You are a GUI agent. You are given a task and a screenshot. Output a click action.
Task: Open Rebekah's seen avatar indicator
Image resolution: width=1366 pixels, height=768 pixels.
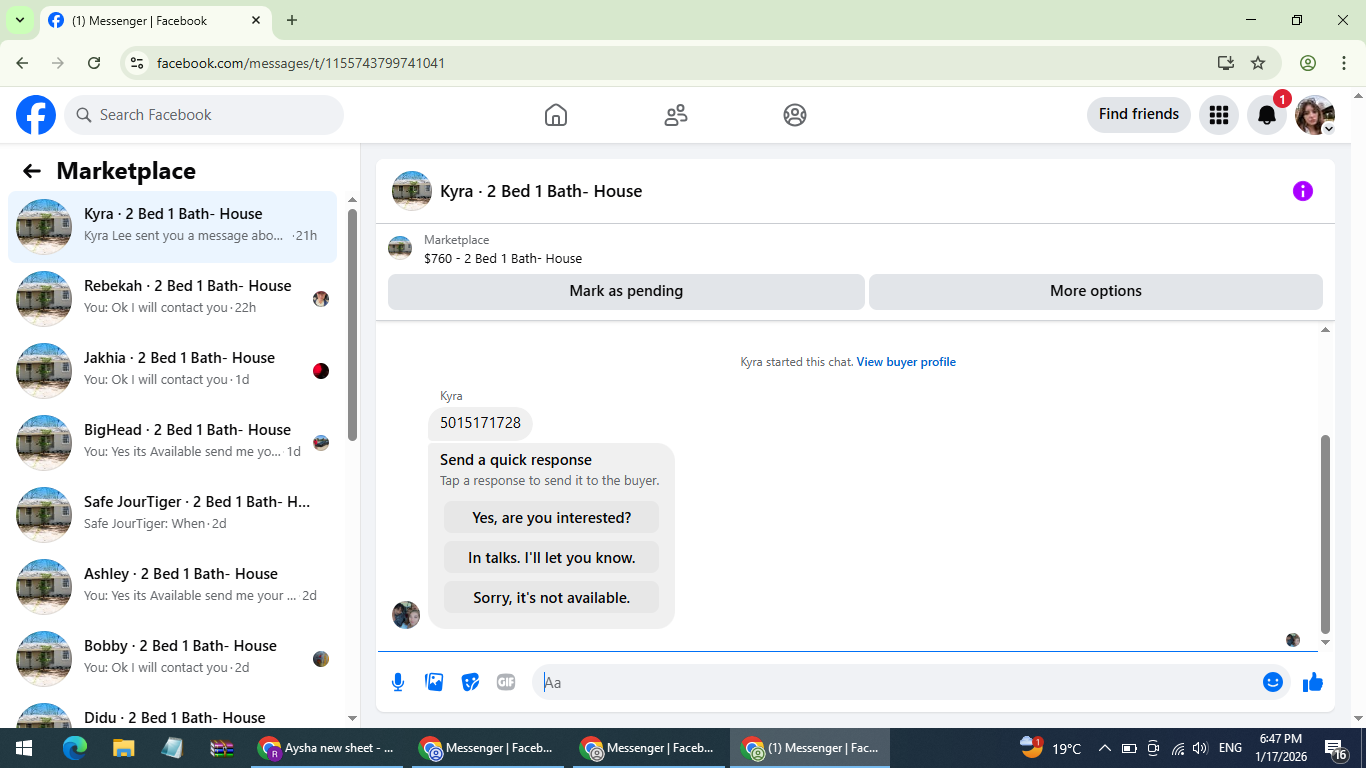tap(321, 299)
